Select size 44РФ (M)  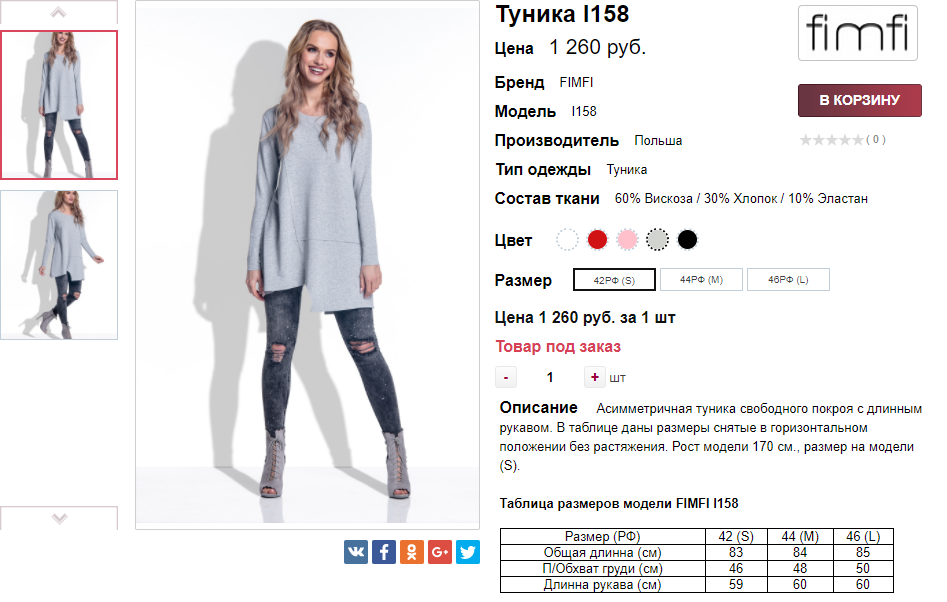click(701, 280)
